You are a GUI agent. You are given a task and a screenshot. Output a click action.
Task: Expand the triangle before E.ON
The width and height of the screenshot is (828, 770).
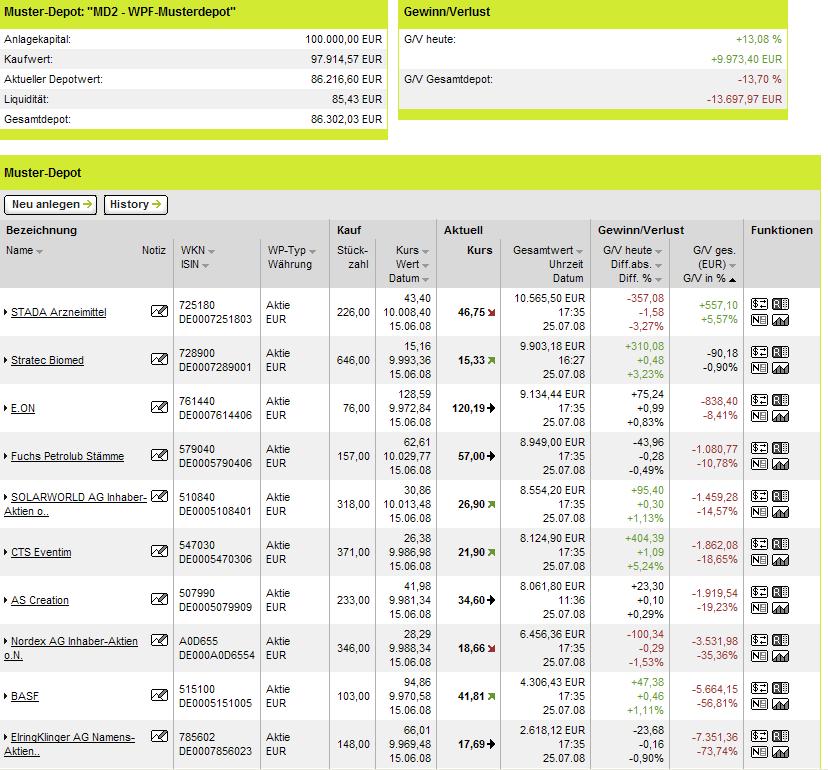(6, 408)
